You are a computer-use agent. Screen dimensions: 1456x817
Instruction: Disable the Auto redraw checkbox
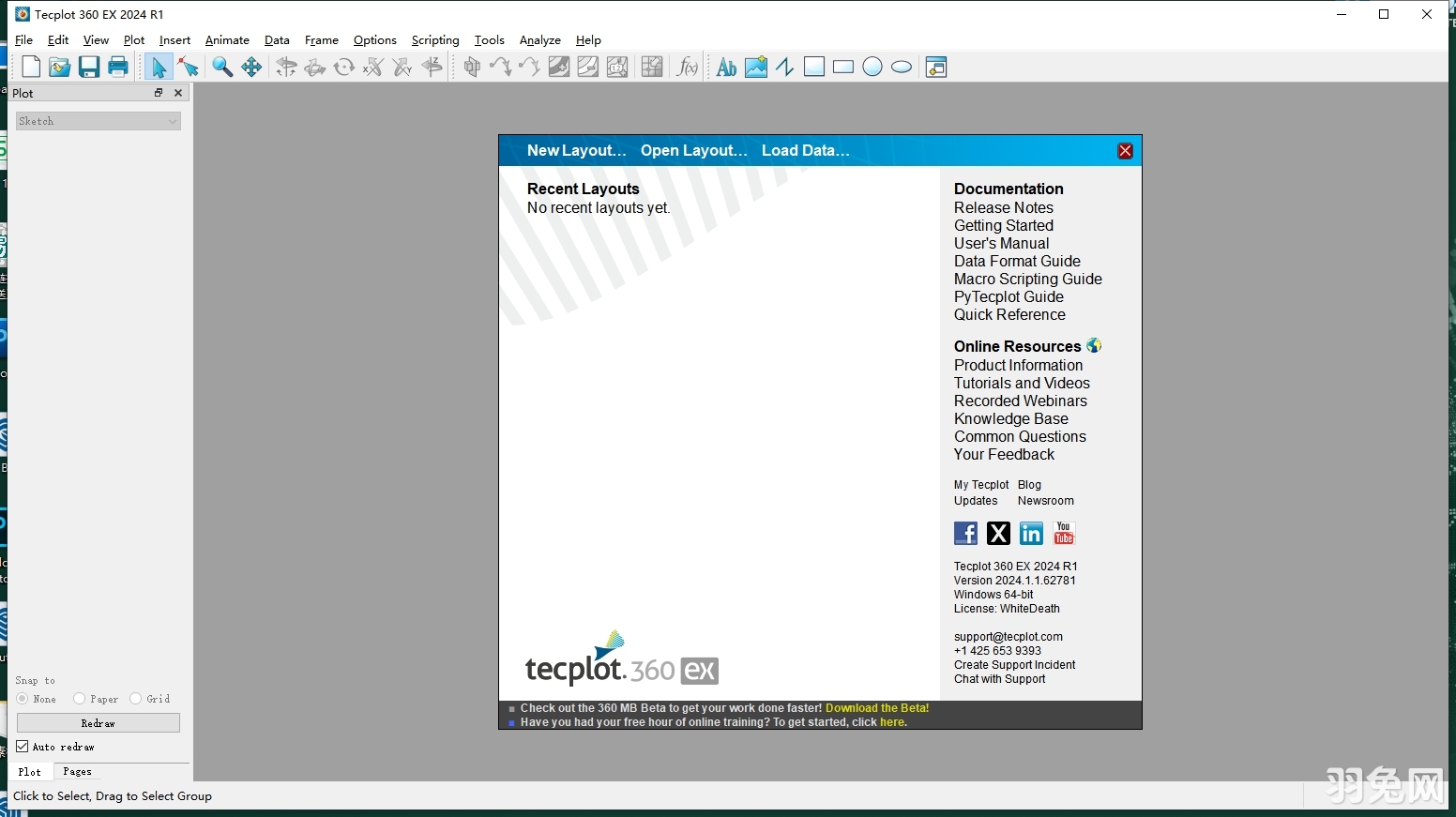pos(23,747)
